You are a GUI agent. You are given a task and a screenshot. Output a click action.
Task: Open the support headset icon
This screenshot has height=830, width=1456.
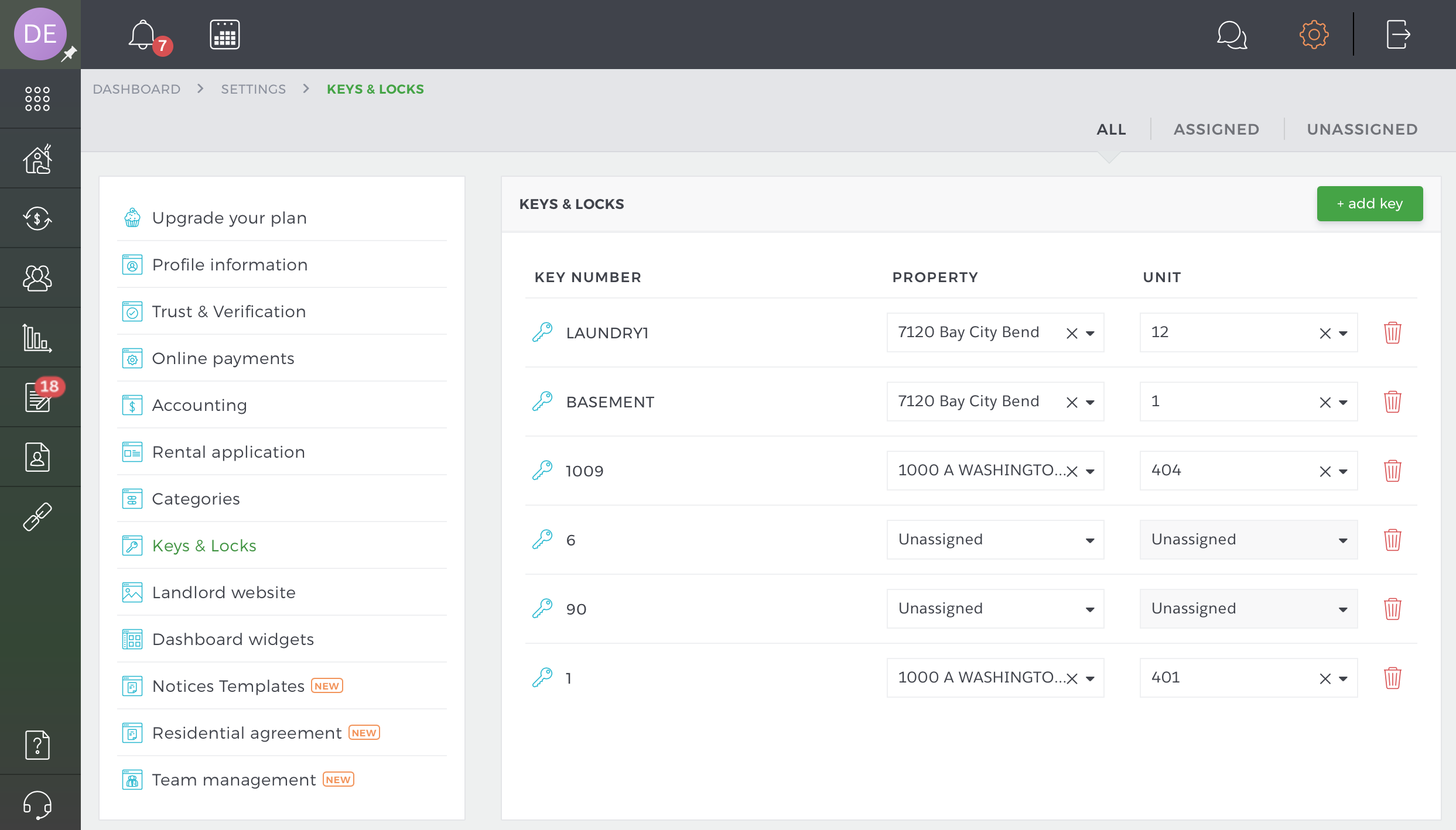pyautogui.click(x=38, y=804)
